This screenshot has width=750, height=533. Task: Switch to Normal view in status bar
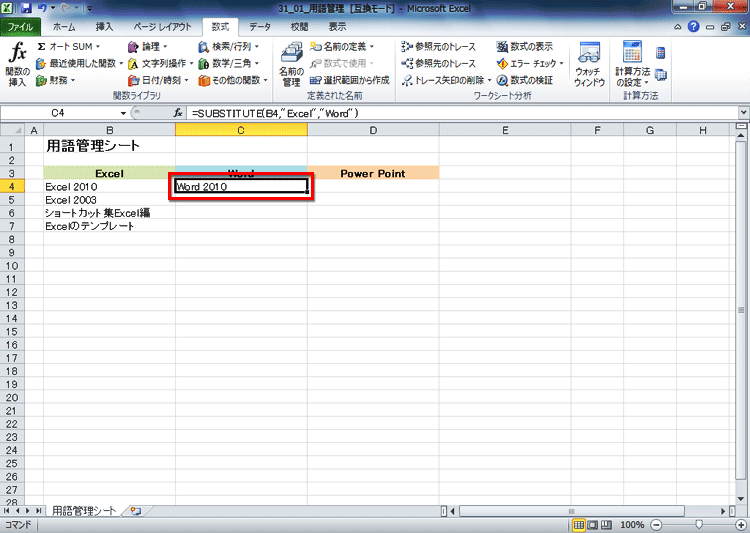579,525
